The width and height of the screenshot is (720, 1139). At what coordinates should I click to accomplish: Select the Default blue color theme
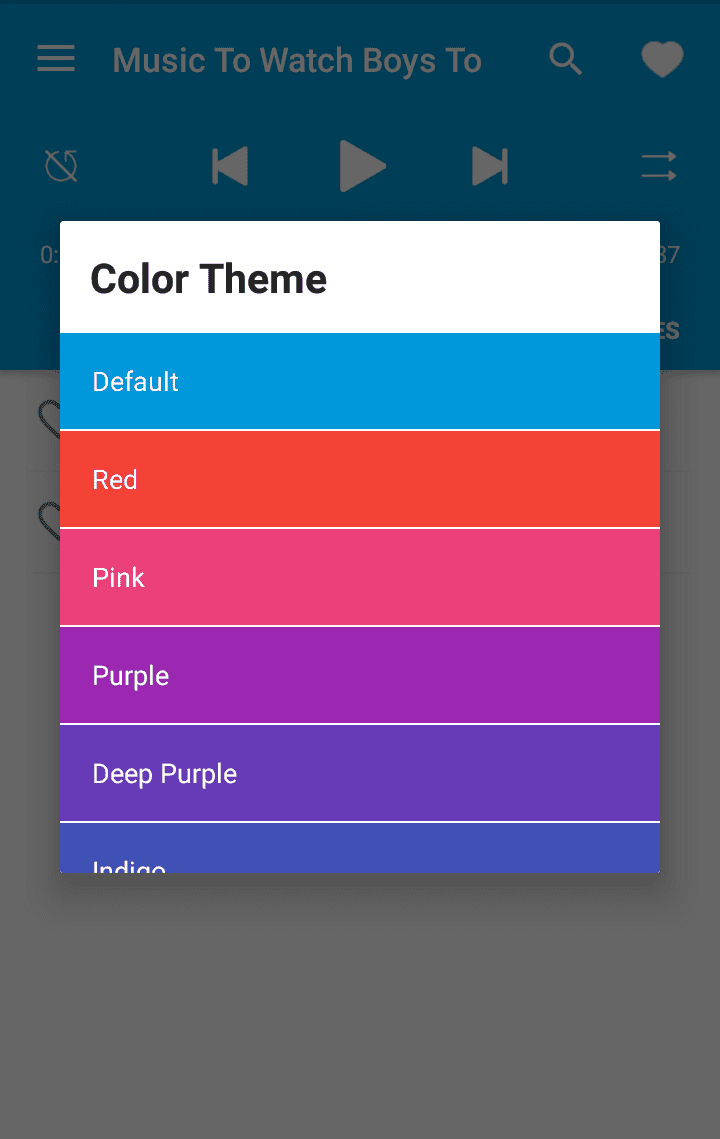[360, 381]
